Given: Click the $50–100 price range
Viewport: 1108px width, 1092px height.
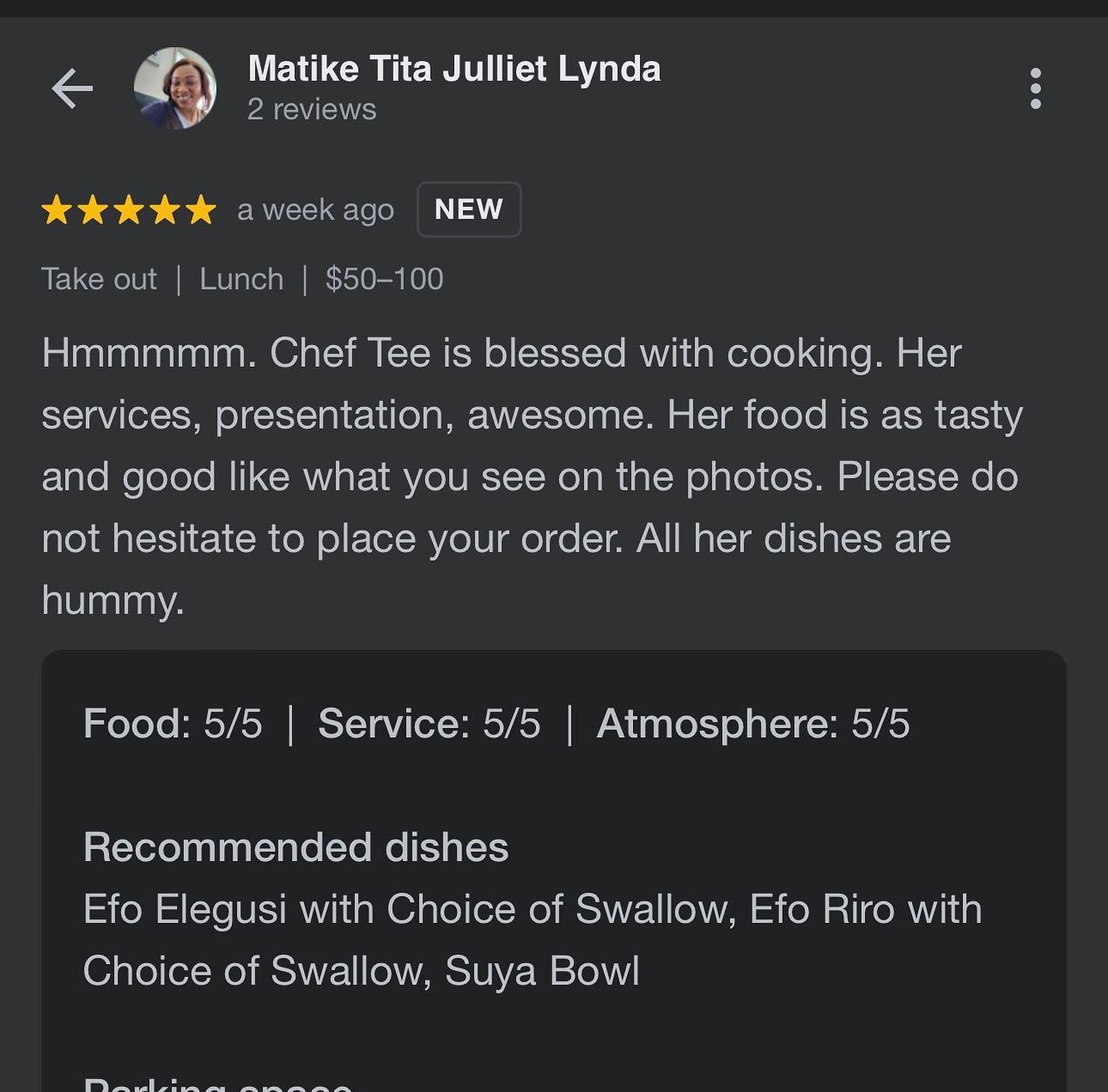Looking at the screenshot, I should pos(384,279).
